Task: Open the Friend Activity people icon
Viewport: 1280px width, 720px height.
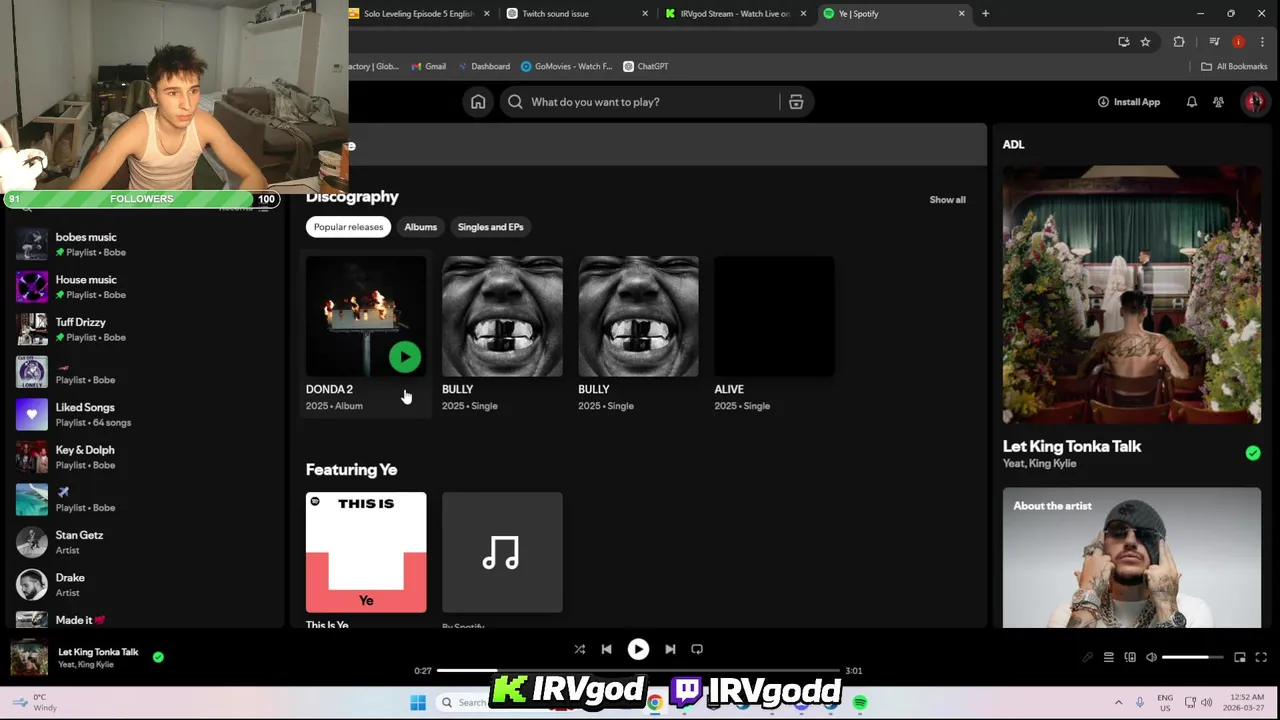Action: 1218,102
